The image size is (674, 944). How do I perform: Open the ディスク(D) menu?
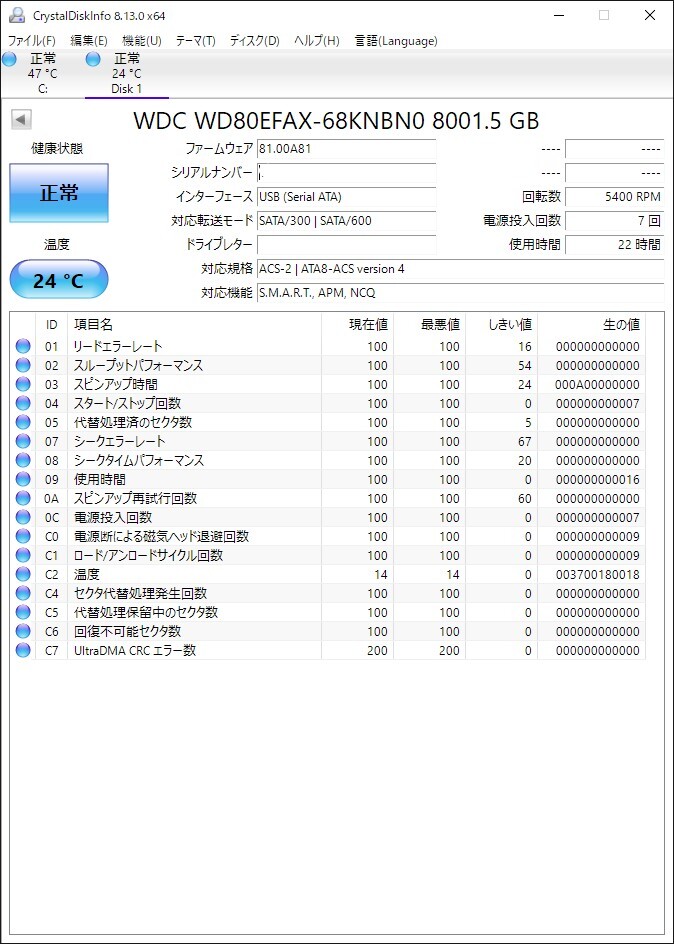coord(254,41)
